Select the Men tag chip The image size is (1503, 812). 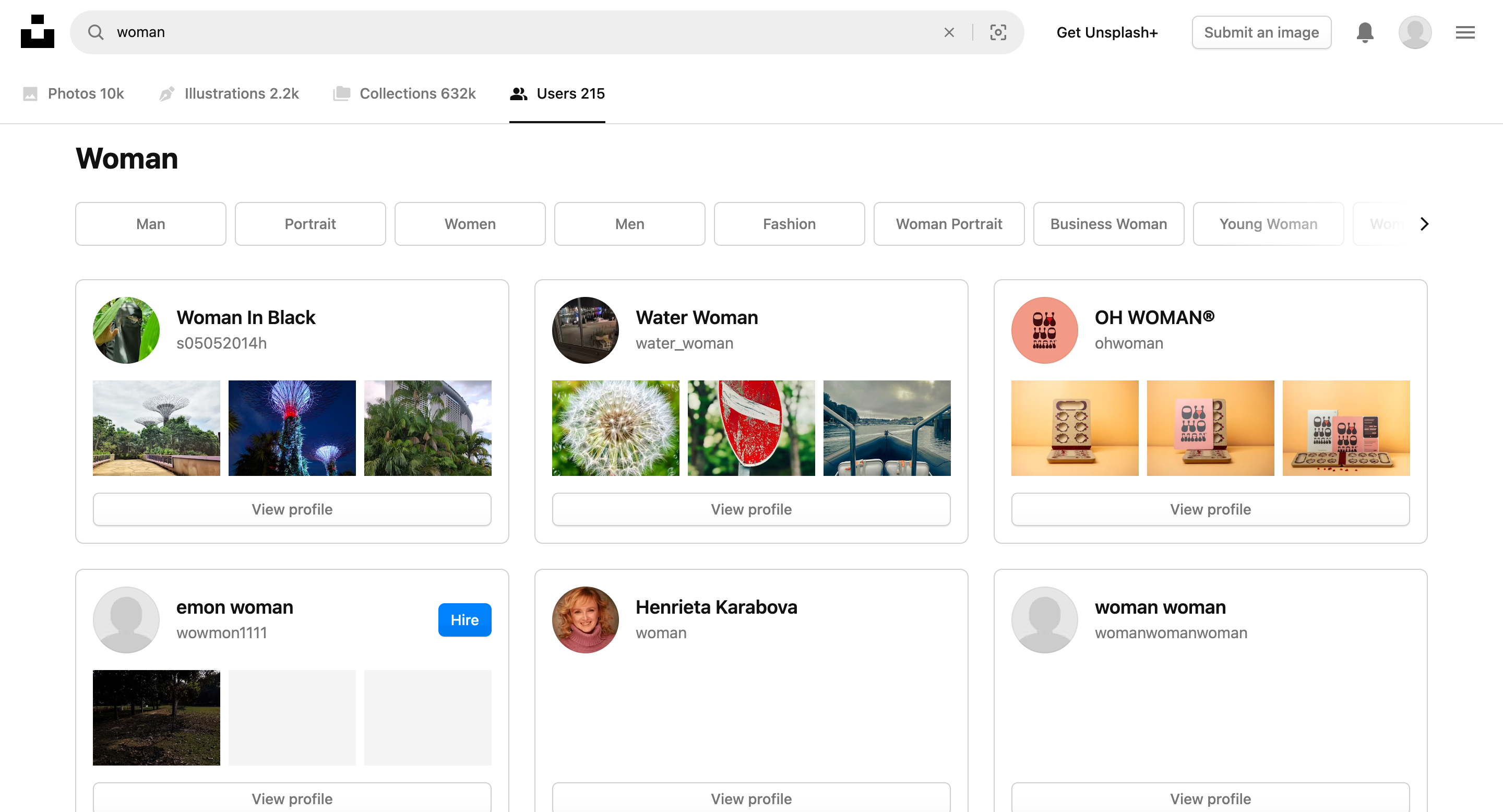pos(629,224)
